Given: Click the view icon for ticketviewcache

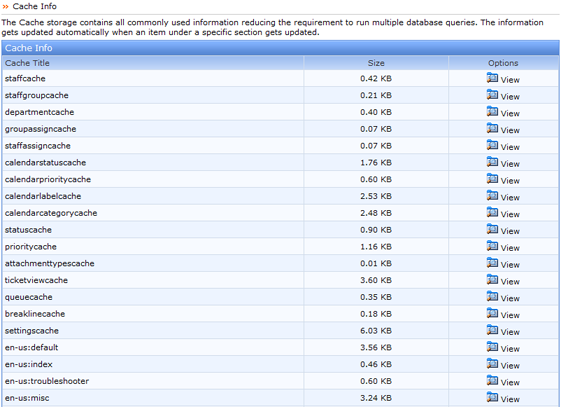Looking at the screenshot, I should 492,279.
